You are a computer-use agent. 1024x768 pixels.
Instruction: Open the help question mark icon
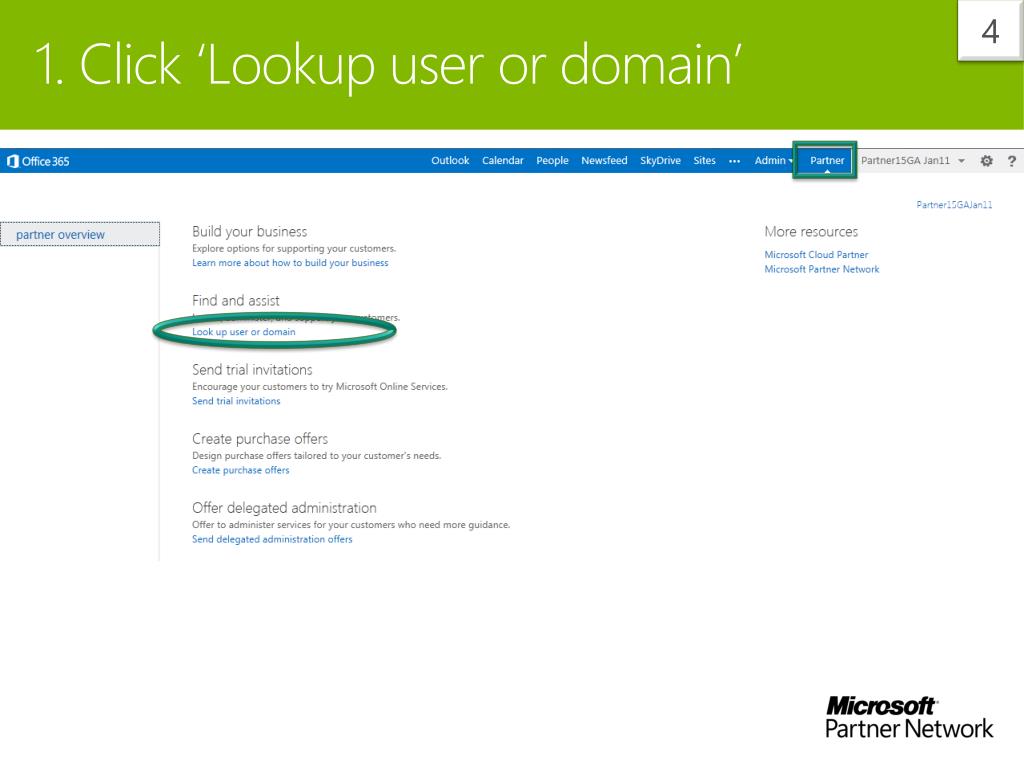pyautogui.click(x=1012, y=161)
